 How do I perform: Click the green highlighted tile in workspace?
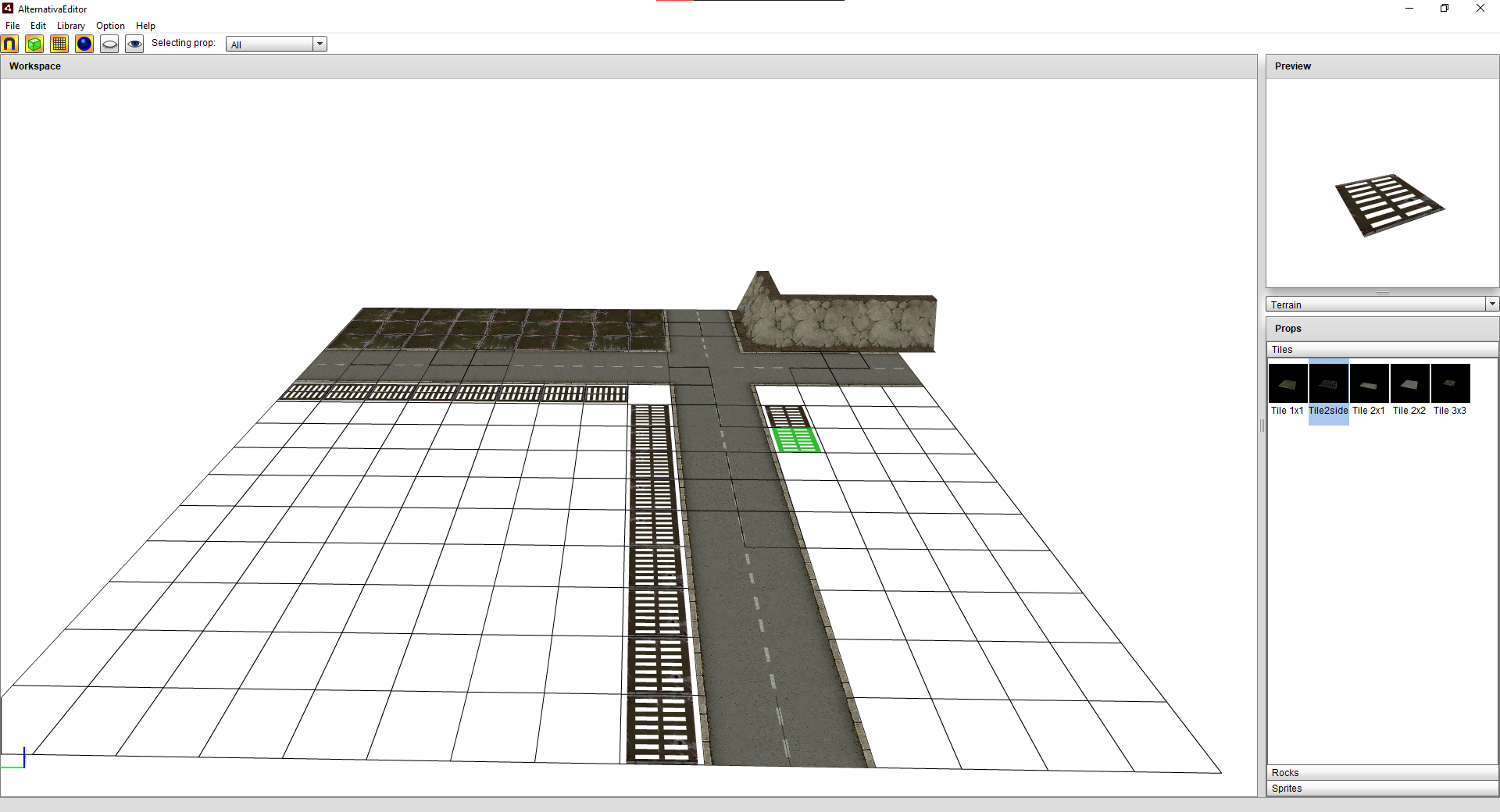795,440
